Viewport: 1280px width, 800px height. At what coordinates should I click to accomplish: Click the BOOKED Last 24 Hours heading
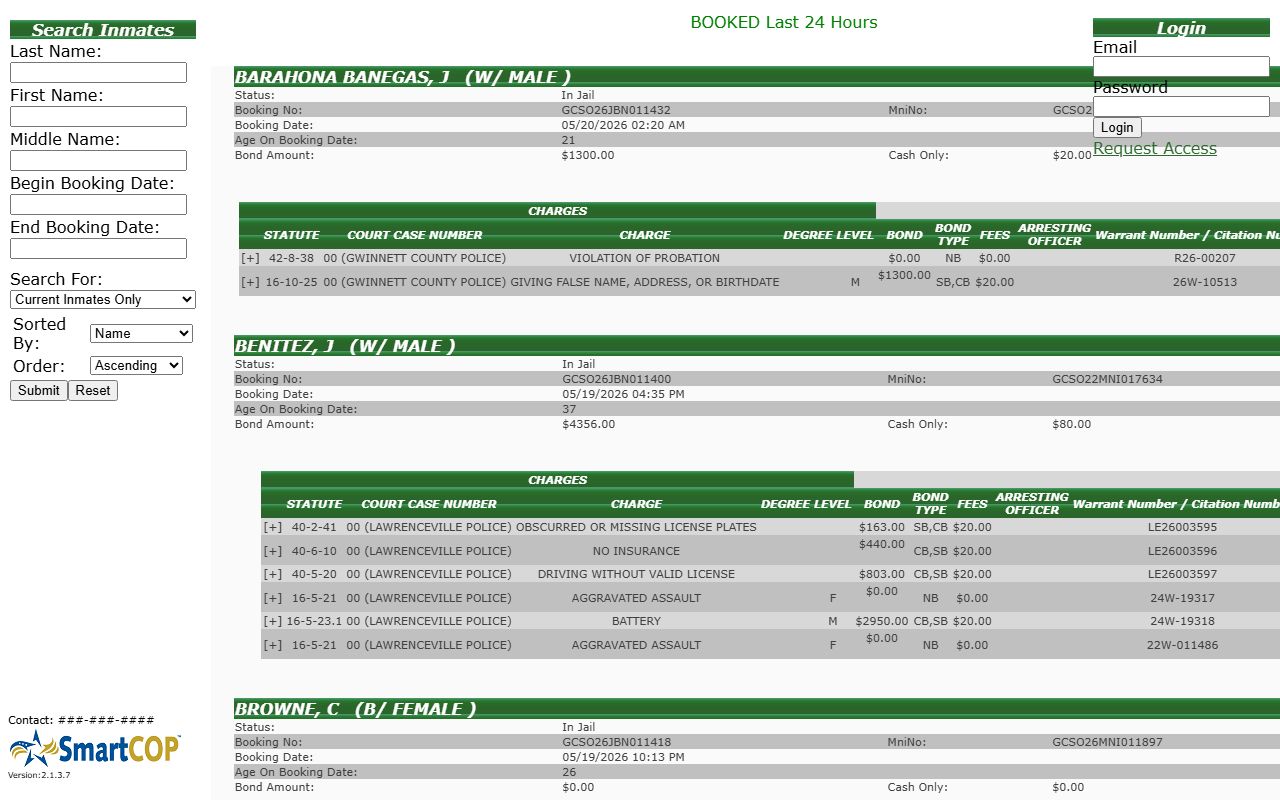point(784,22)
